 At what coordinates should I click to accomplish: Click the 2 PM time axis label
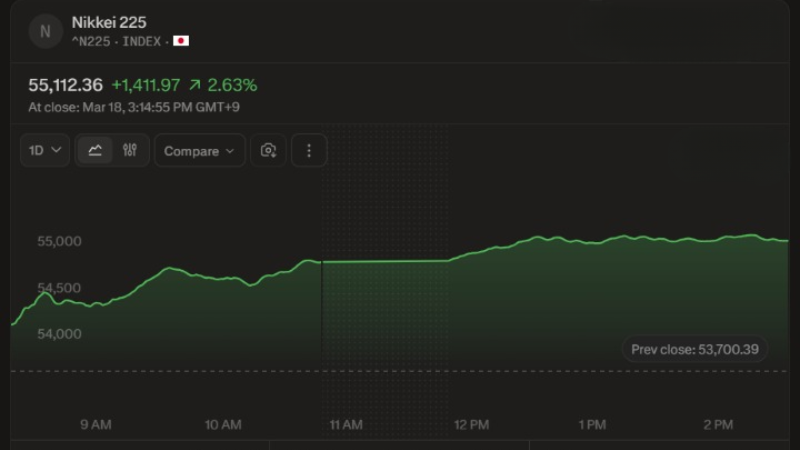[x=718, y=425]
